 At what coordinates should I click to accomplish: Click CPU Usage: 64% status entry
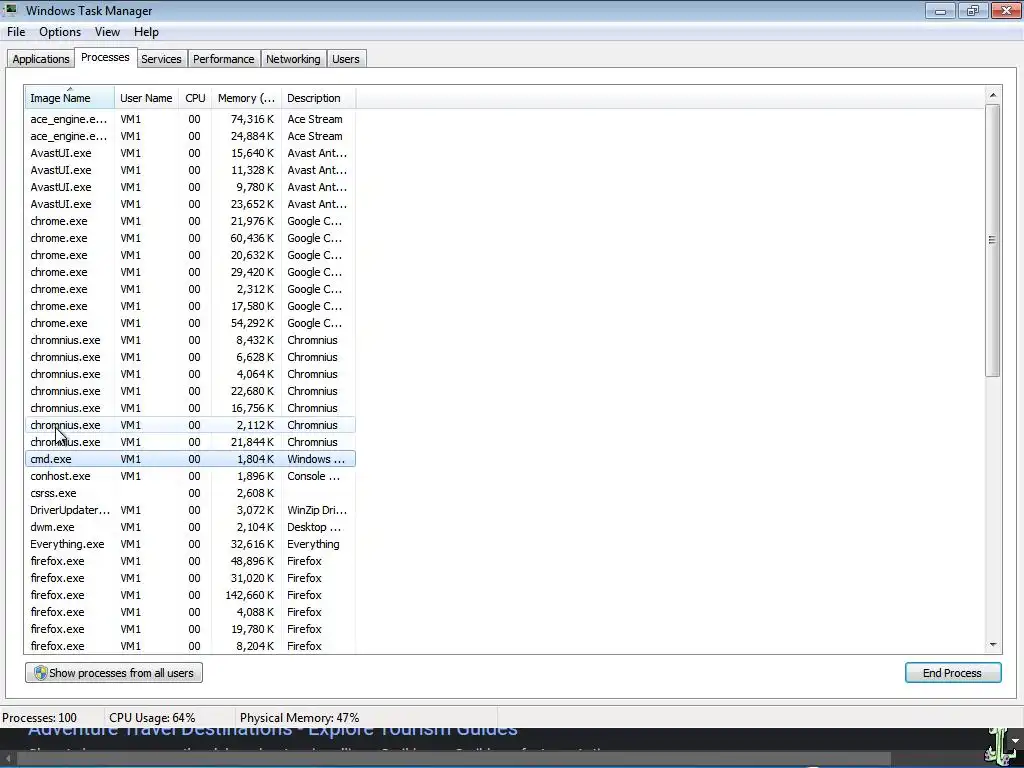click(x=152, y=718)
